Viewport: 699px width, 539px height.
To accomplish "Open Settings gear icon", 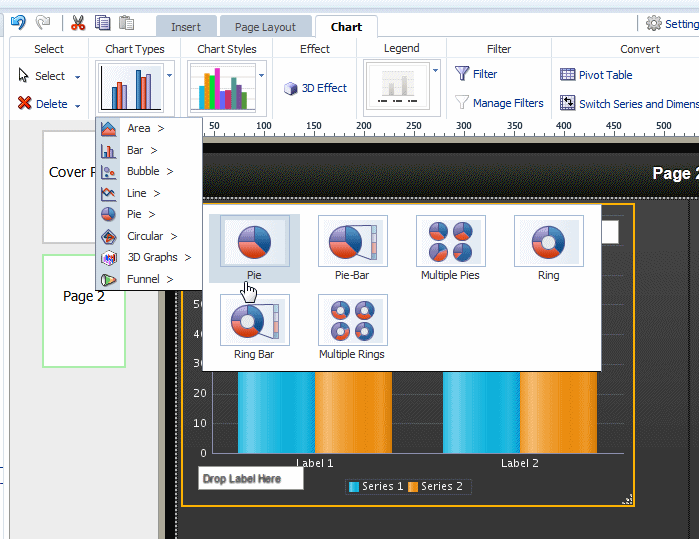I will coord(654,23).
